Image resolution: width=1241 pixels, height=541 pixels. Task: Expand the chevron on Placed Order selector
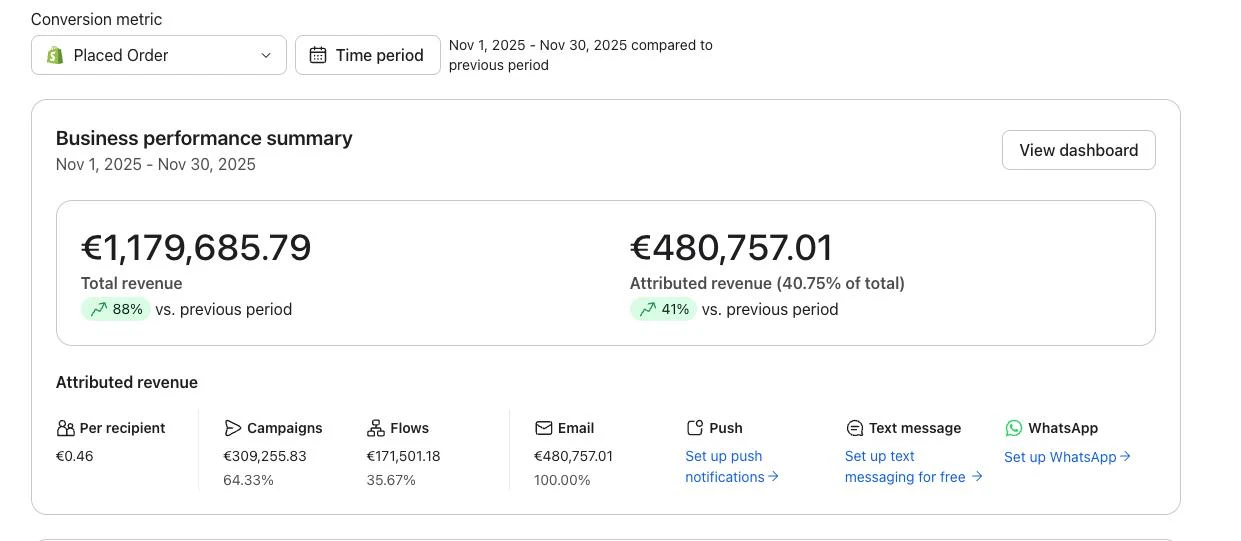266,55
